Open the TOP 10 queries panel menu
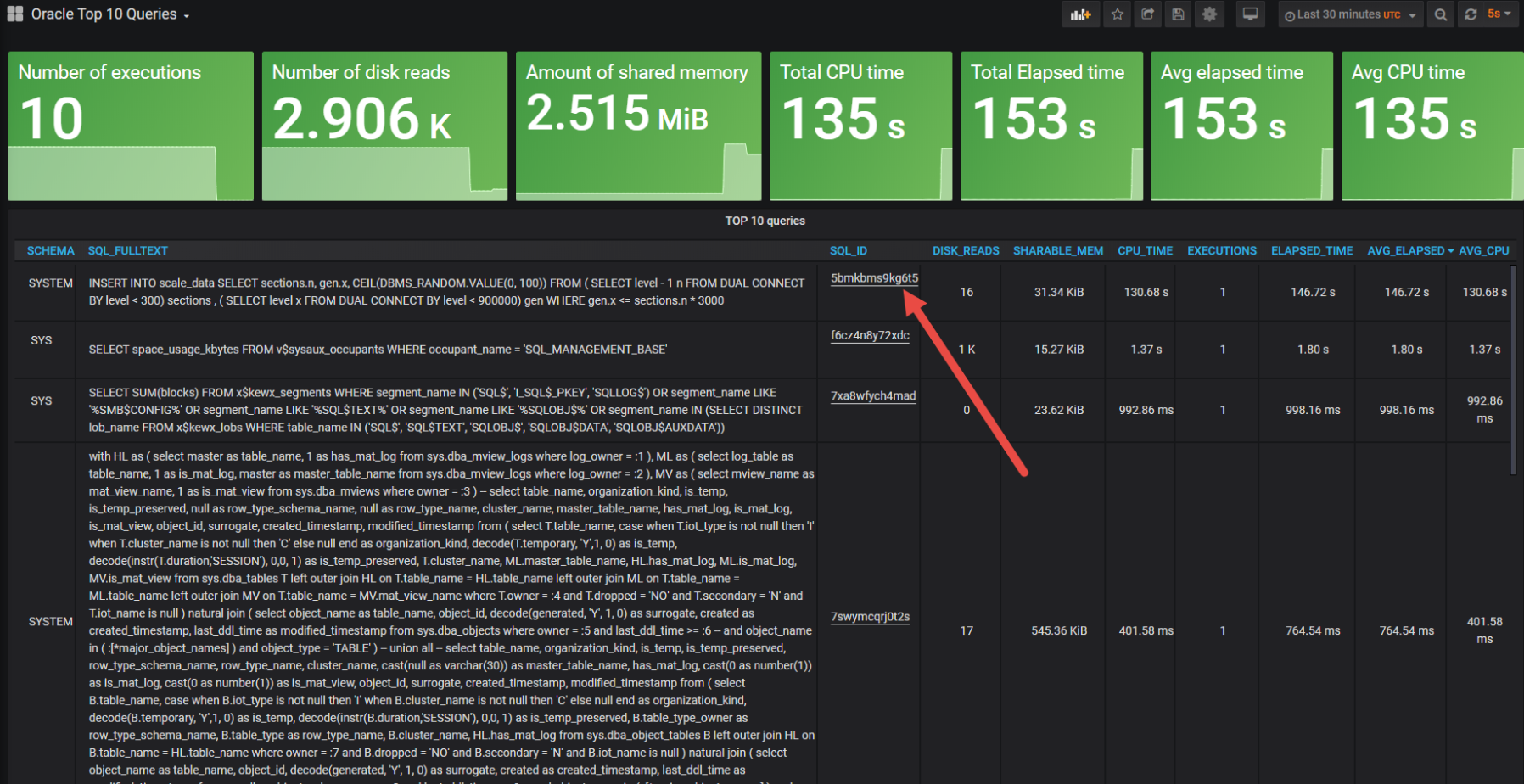The width and height of the screenshot is (1524, 784). (x=765, y=221)
